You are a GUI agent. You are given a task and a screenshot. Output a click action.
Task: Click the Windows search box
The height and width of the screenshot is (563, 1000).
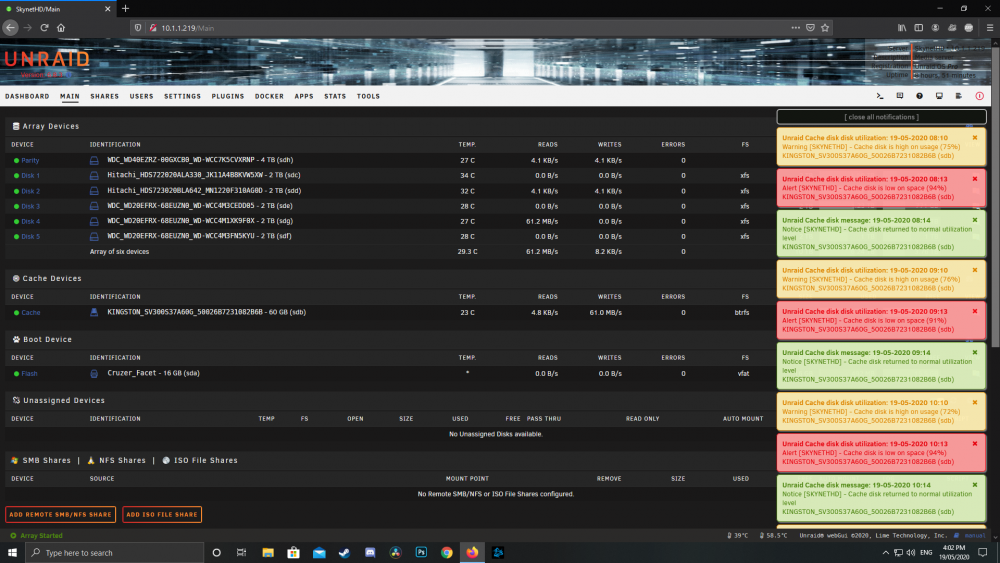(115, 552)
